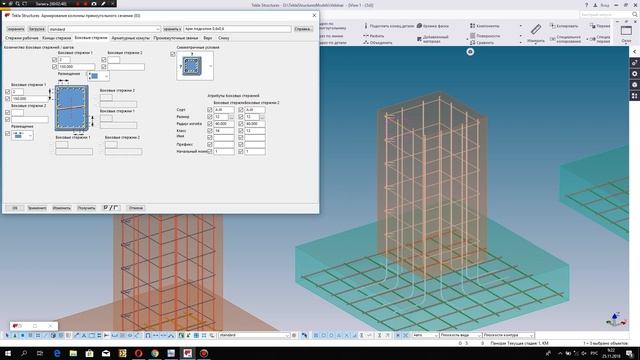640x360 pixels.
Task: Toggle Сорт checkbox for first side bars column
Action: (209, 110)
